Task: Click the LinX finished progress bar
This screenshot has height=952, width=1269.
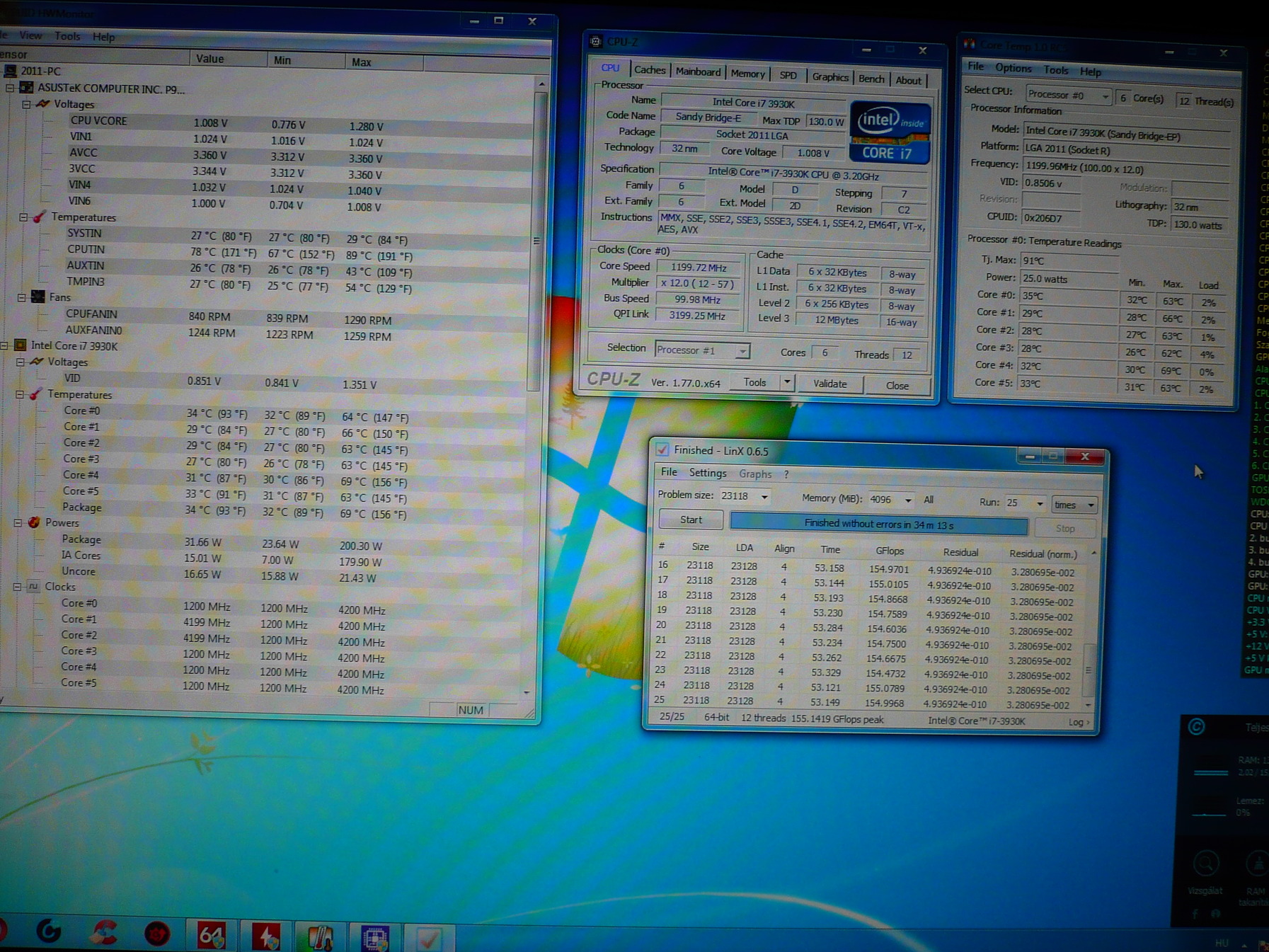Action: coord(878,524)
